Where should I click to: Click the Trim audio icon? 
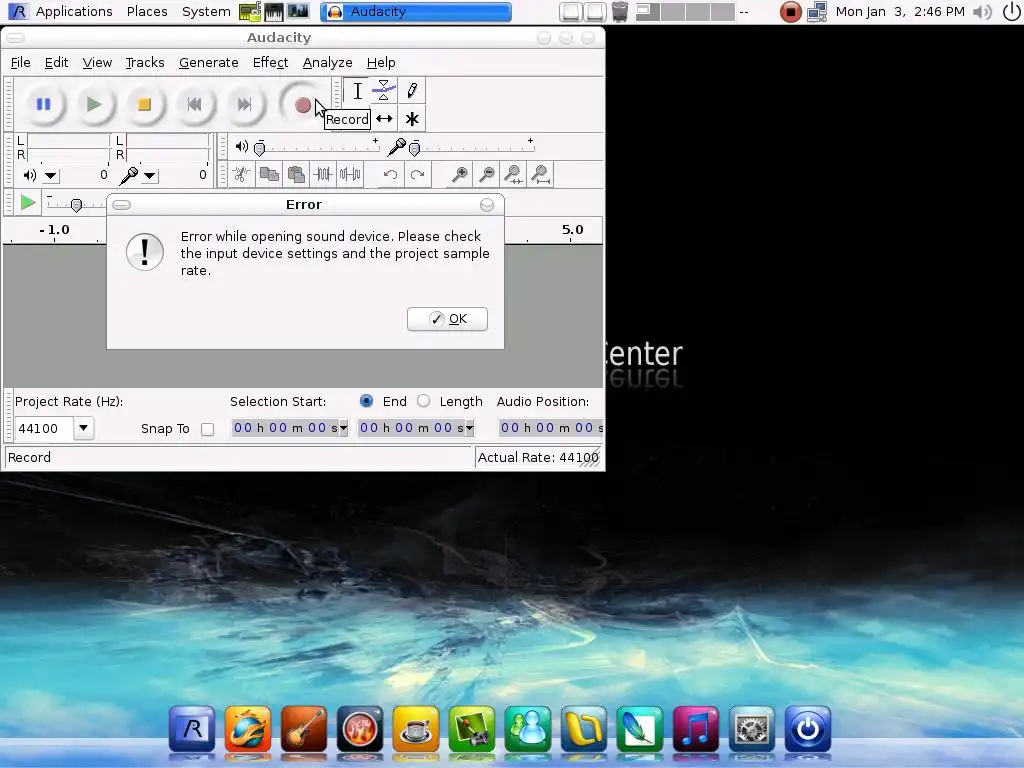coord(323,174)
